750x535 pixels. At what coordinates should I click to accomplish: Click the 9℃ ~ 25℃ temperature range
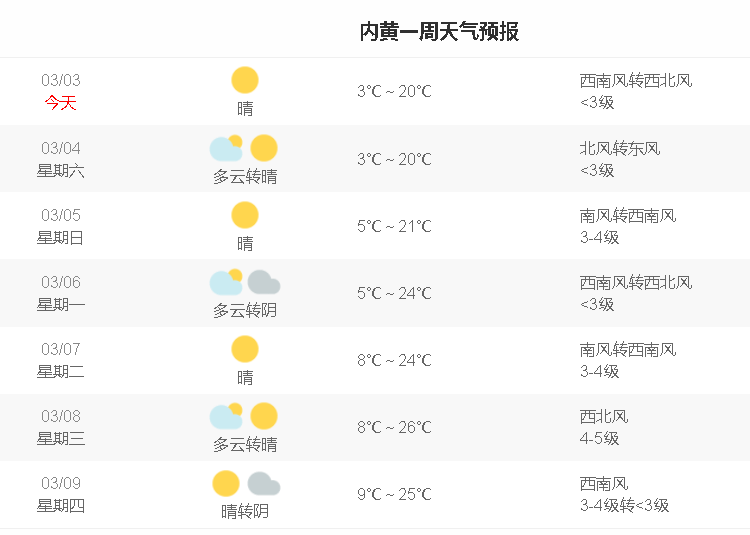coord(394,494)
